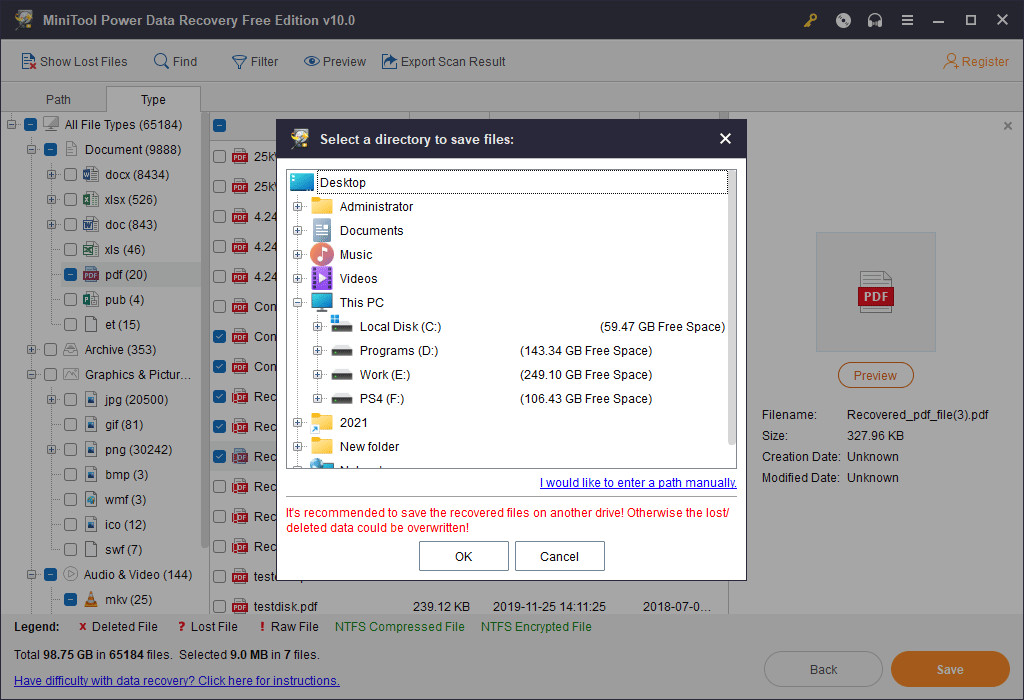Click Export Scan Result
Screen dimensions: 1024x700
(443, 61)
